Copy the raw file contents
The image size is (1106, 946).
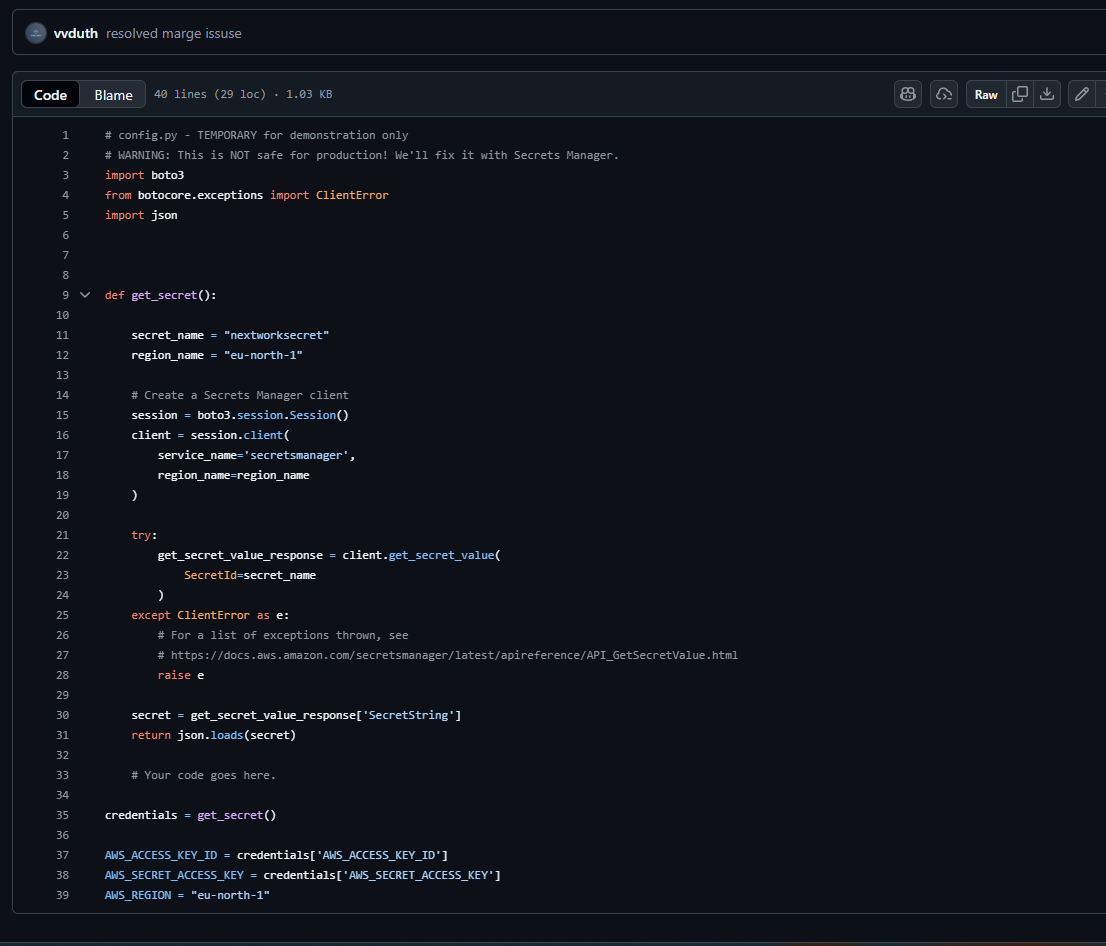coord(1020,93)
